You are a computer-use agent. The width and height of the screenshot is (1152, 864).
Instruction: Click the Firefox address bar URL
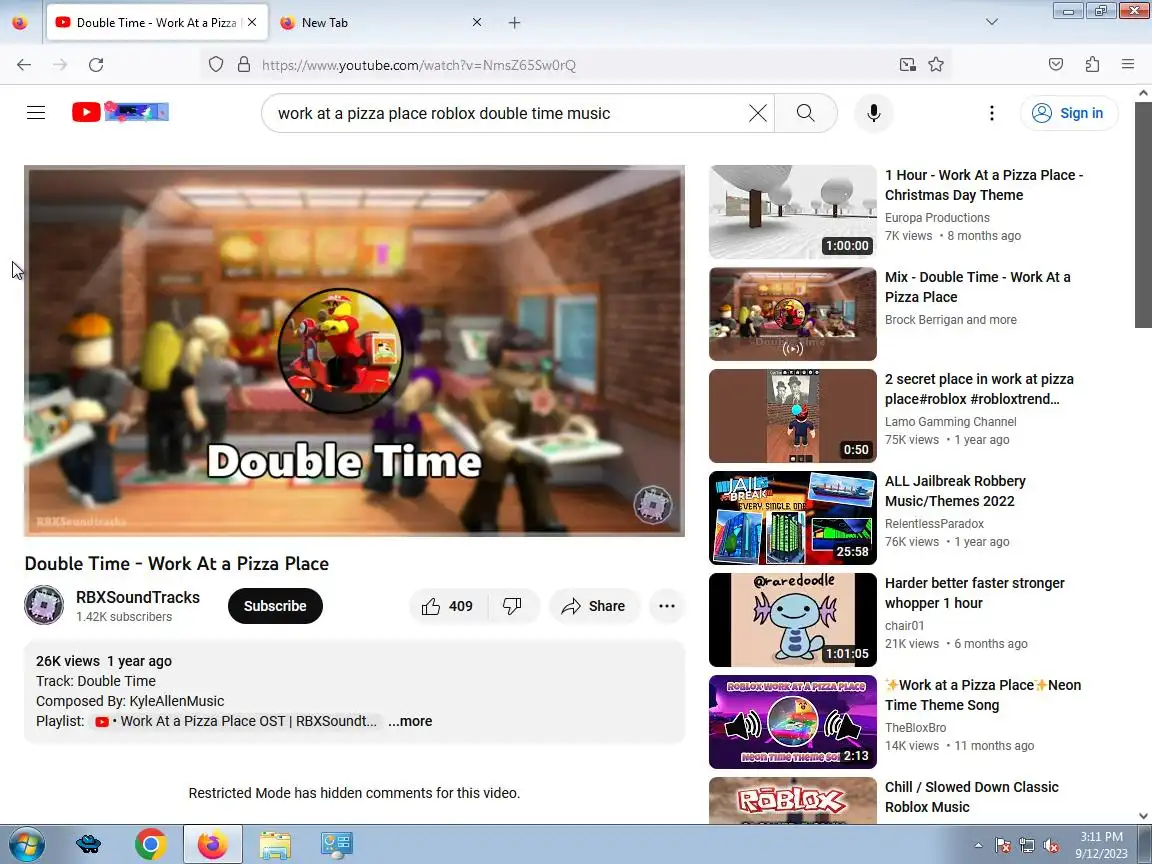coord(419,65)
